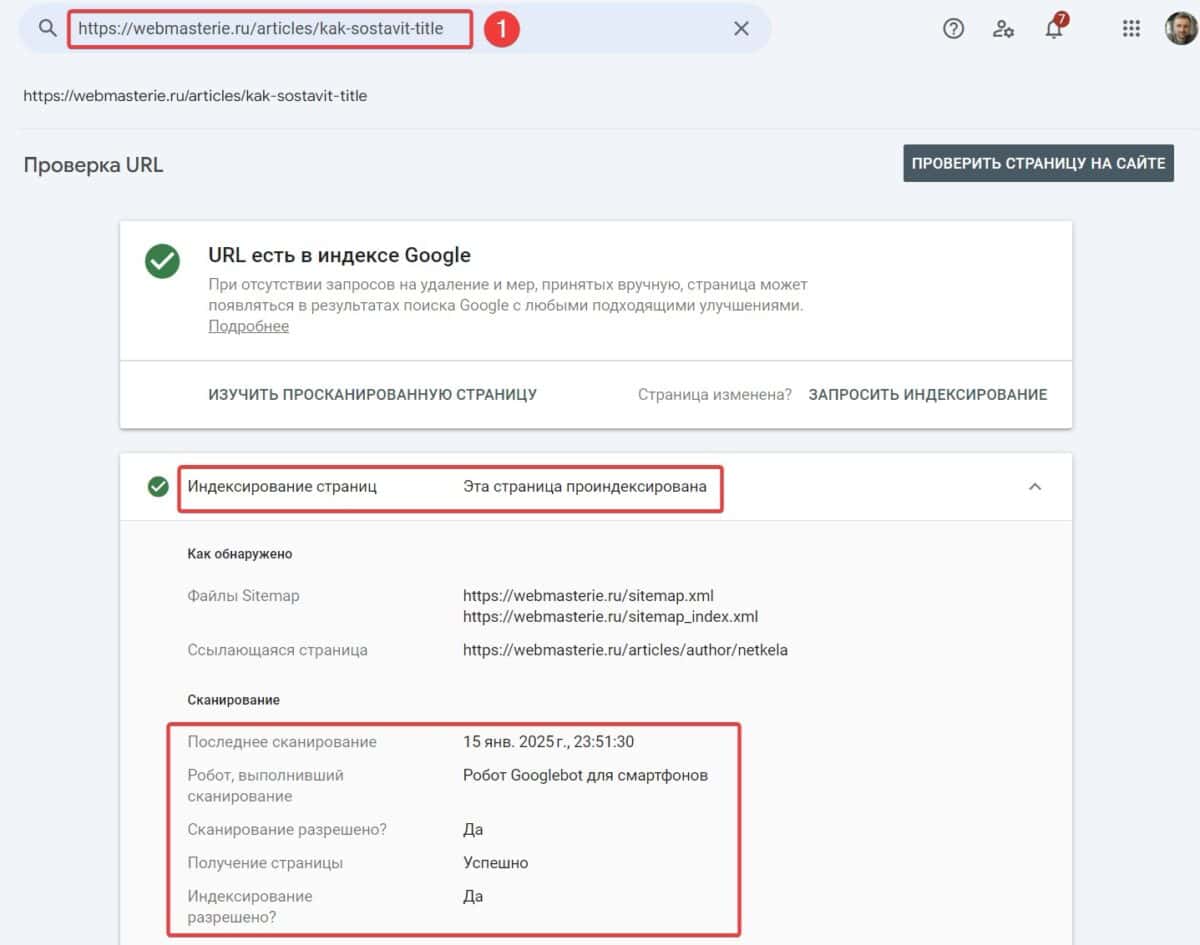Open the Подробнее link

coord(248,326)
